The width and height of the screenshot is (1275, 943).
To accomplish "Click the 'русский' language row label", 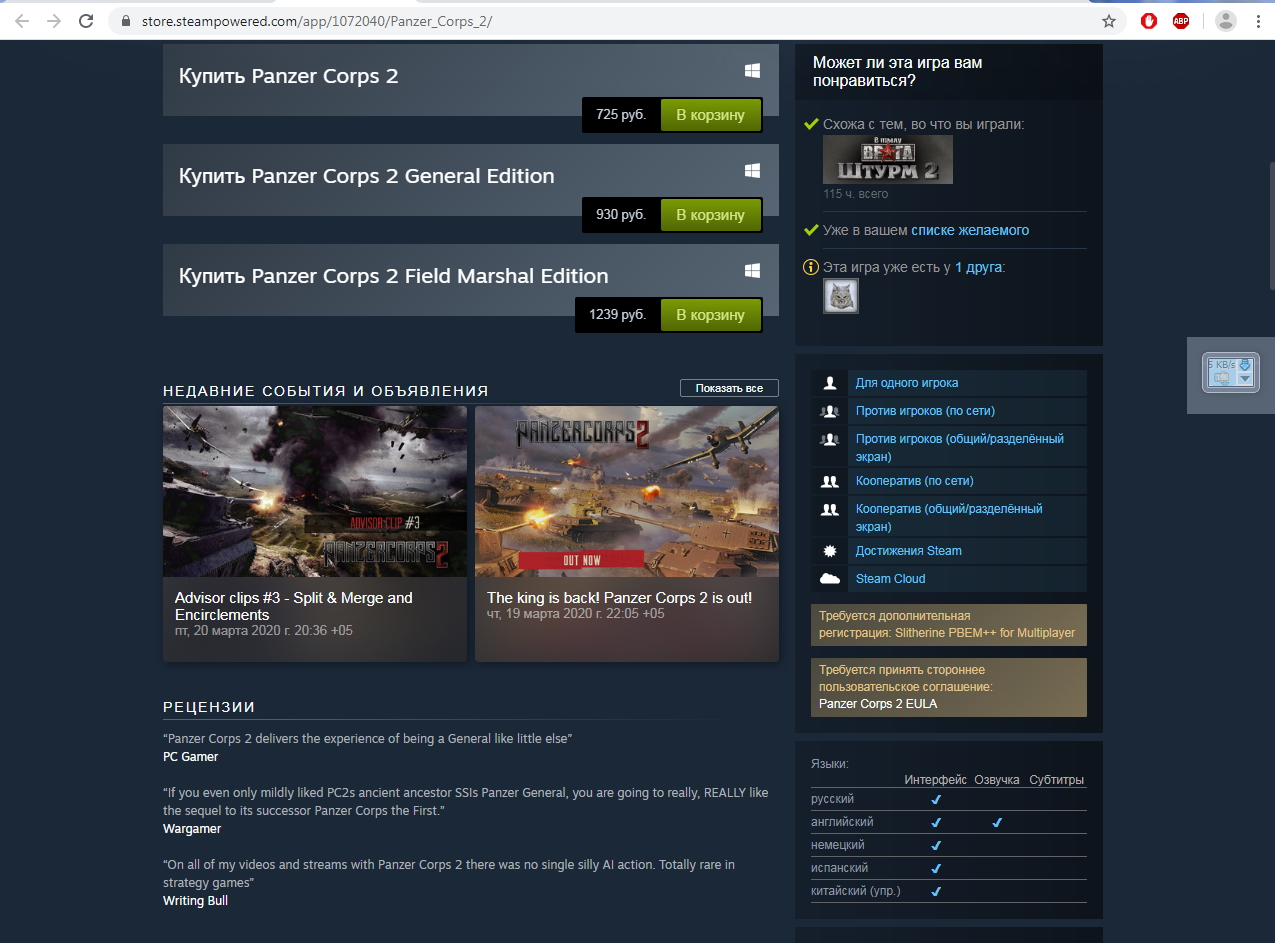I will coord(833,799).
